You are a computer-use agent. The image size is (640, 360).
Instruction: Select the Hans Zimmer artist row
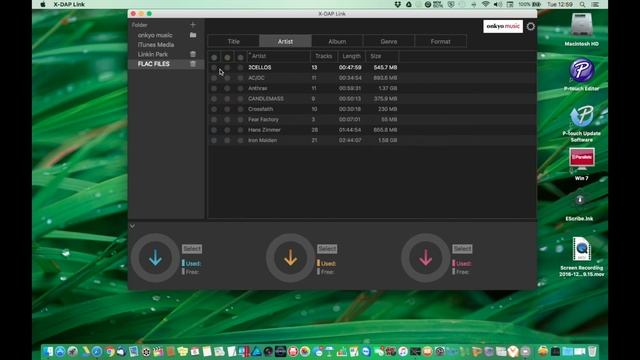coord(371,130)
